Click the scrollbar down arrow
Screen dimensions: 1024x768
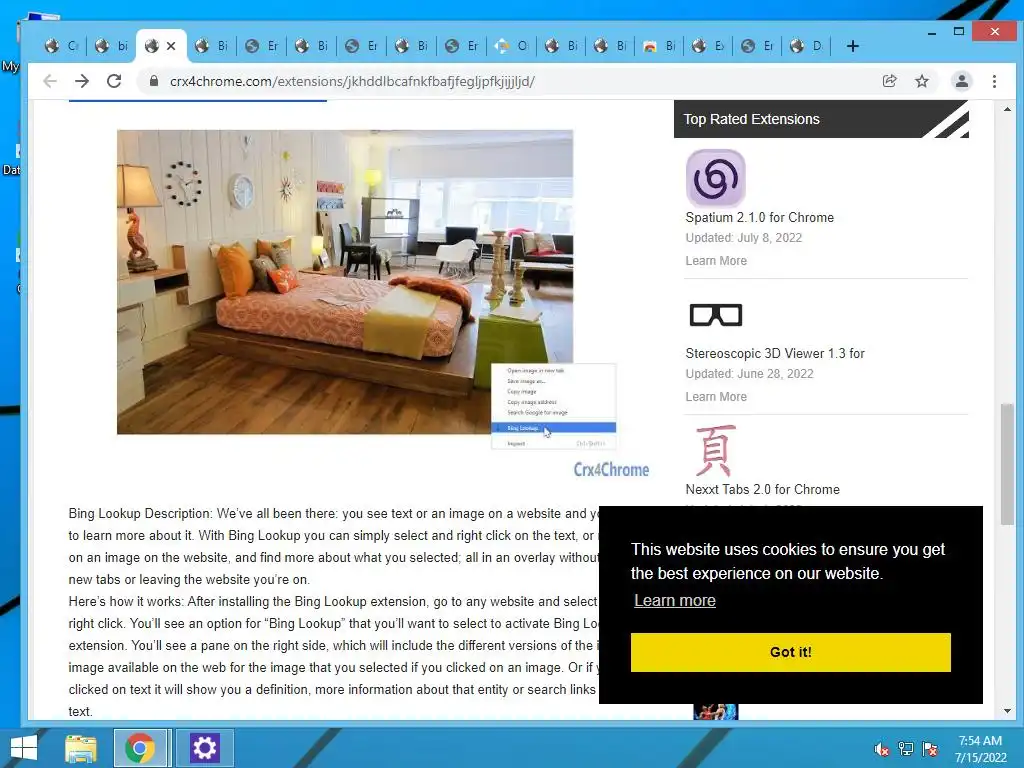click(x=1007, y=711)
